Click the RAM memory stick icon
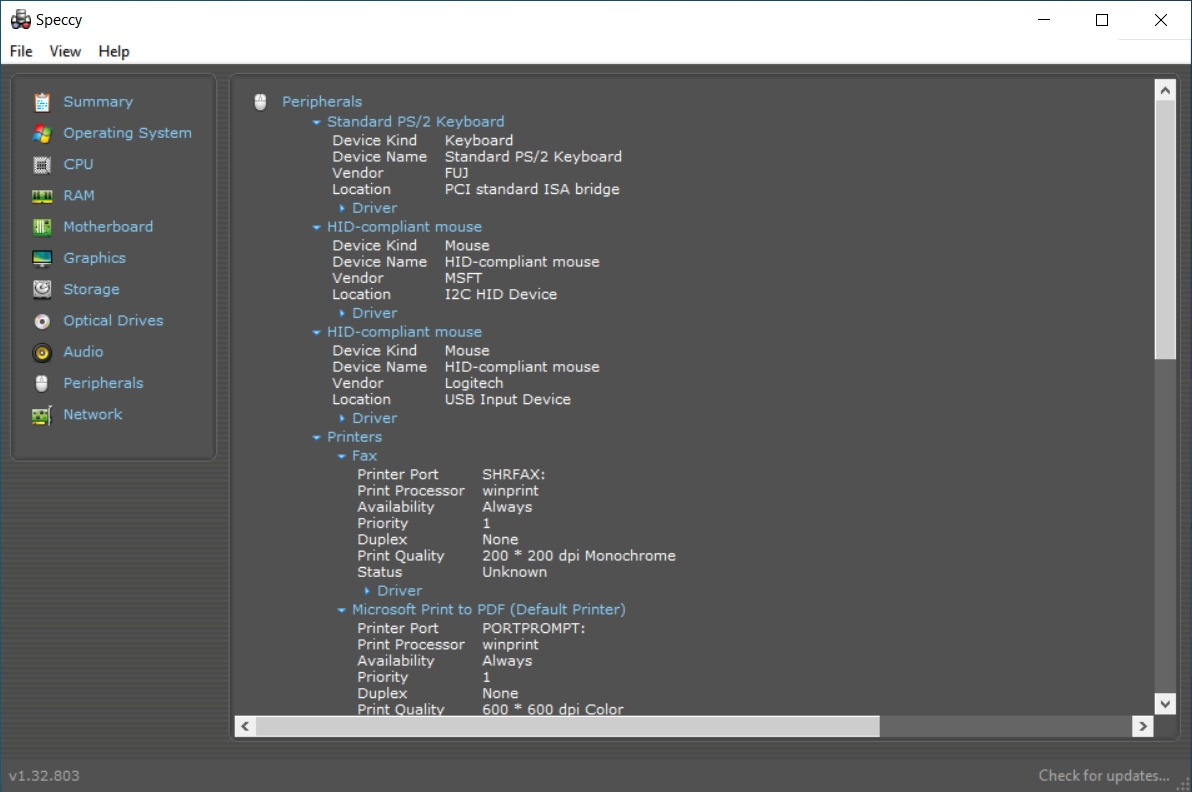Image resolution: width=1192 pixels, height=792 pixels. [42, 196]
